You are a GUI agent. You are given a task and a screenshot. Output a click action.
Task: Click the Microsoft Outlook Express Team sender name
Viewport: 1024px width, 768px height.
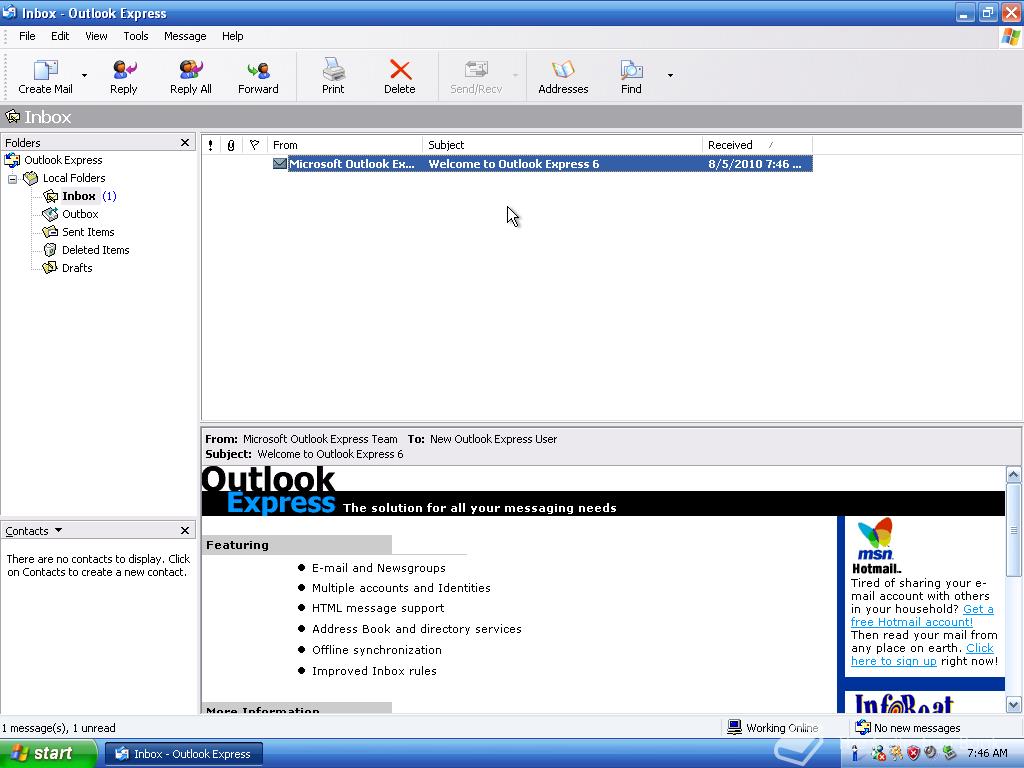click(320, 439)
